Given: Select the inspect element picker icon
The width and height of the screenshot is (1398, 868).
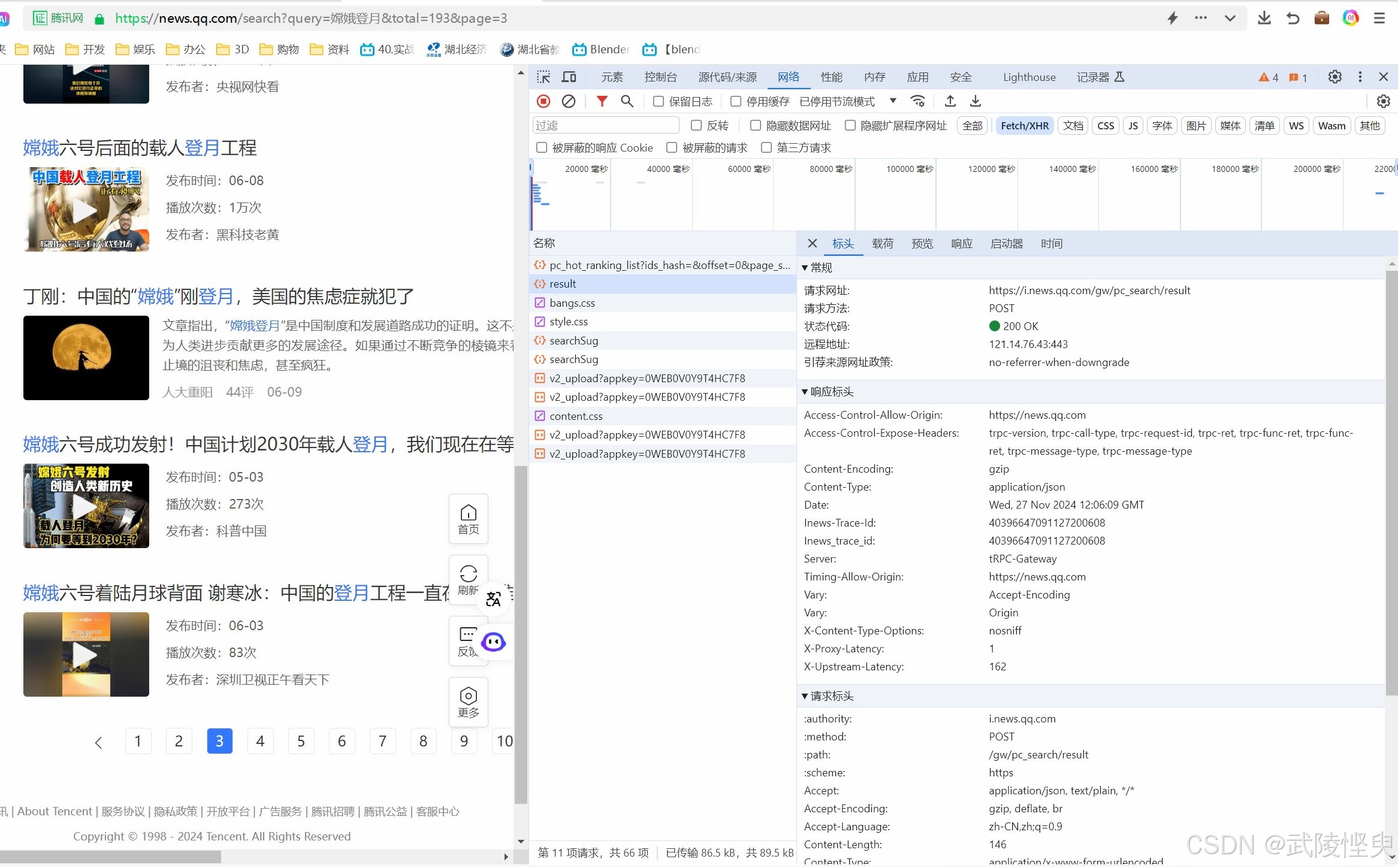Looking at the screenshot, I should coord(544,77).
